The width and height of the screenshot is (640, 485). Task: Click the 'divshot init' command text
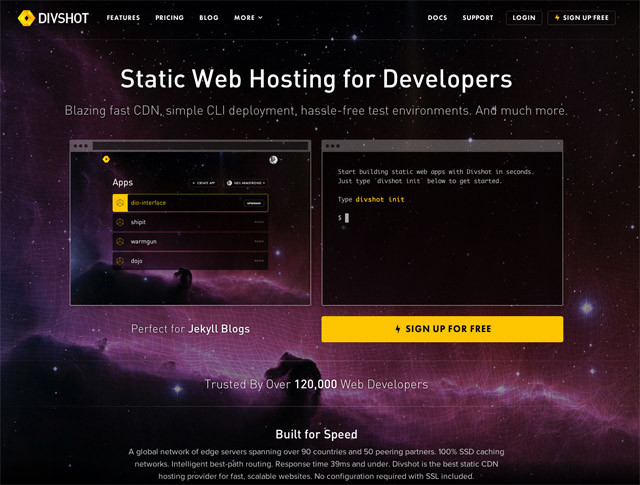380,200
